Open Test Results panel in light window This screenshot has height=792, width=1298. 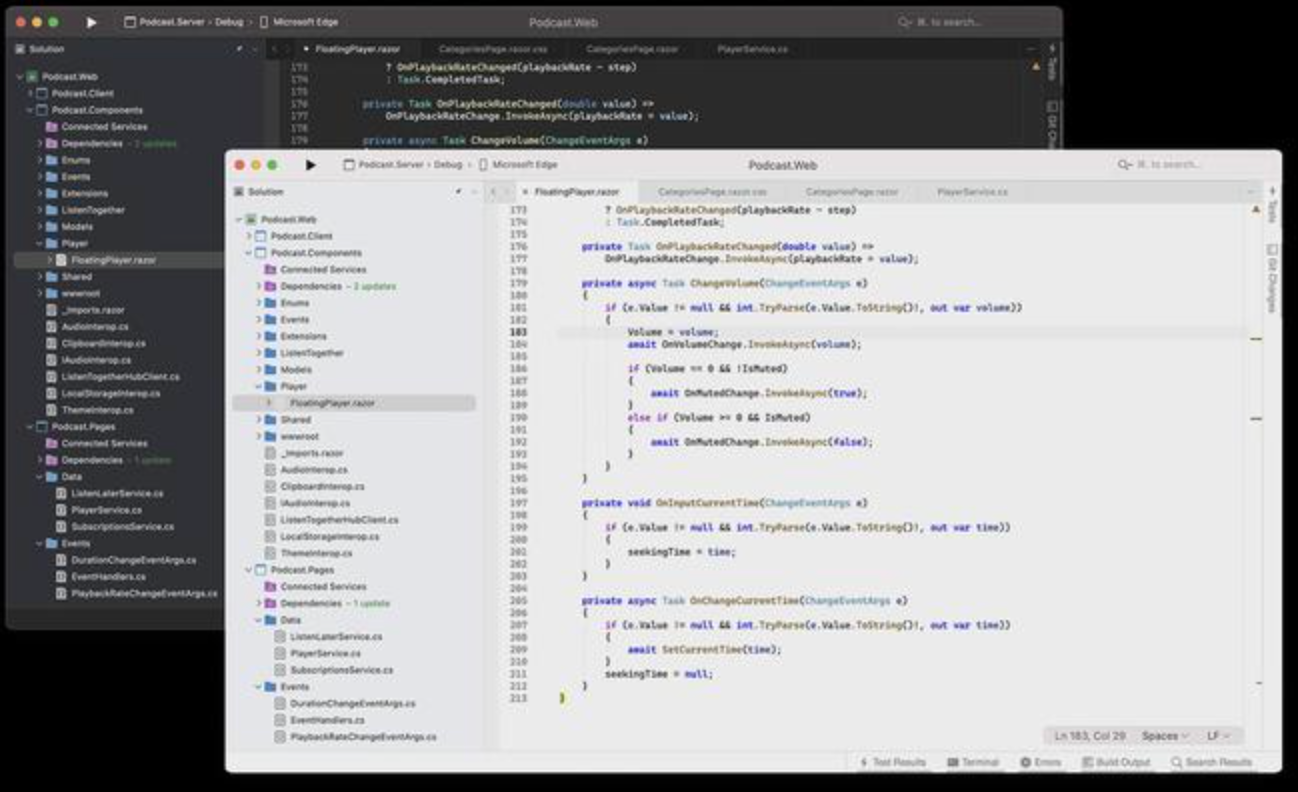click(892, 762)
